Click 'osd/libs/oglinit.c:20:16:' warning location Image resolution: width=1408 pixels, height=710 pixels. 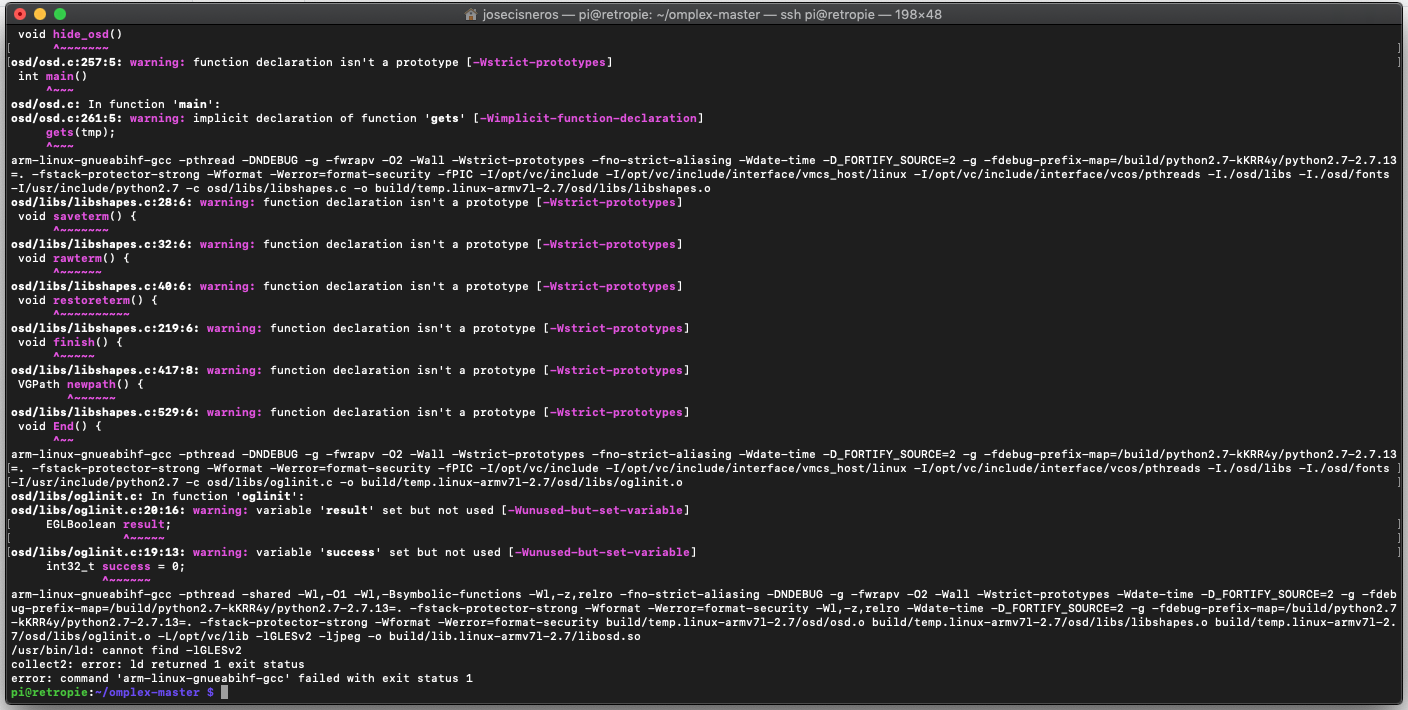point(98,510)
